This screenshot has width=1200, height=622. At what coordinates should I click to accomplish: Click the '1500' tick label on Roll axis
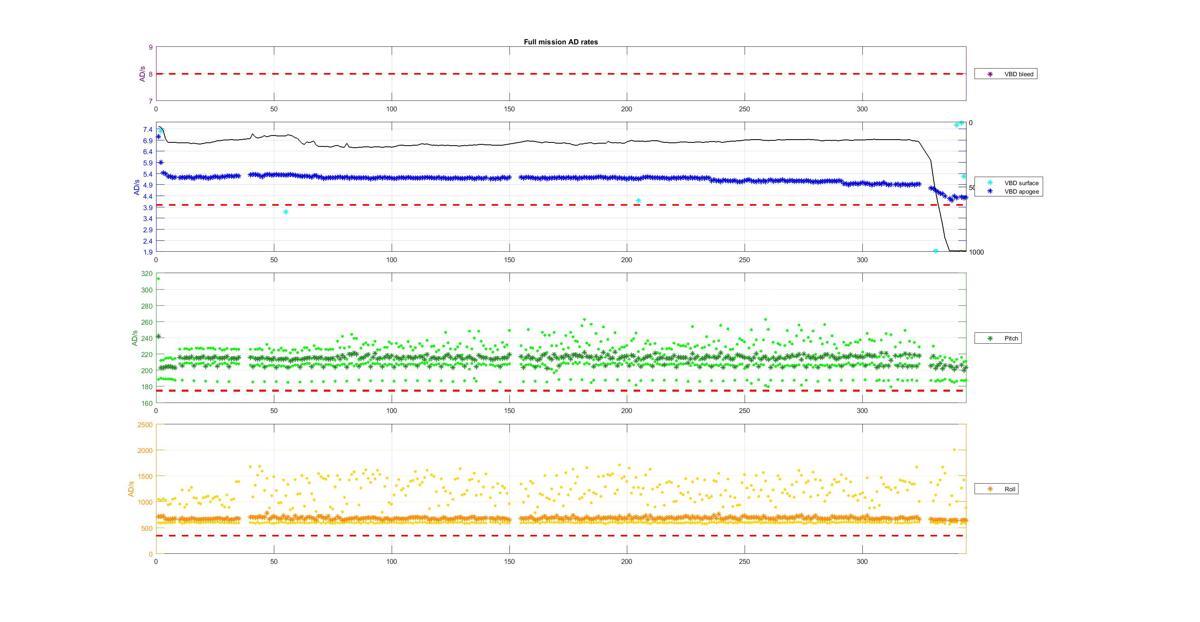146,477
